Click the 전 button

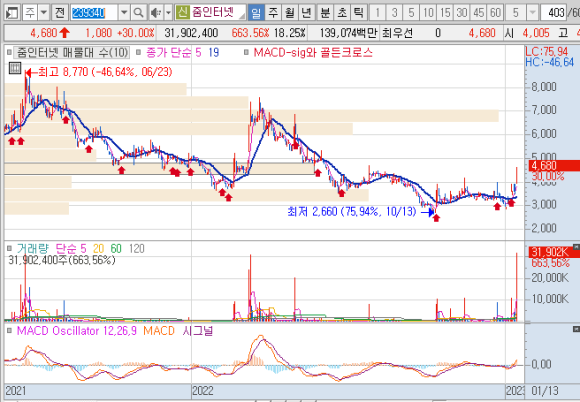coord(60,13)
